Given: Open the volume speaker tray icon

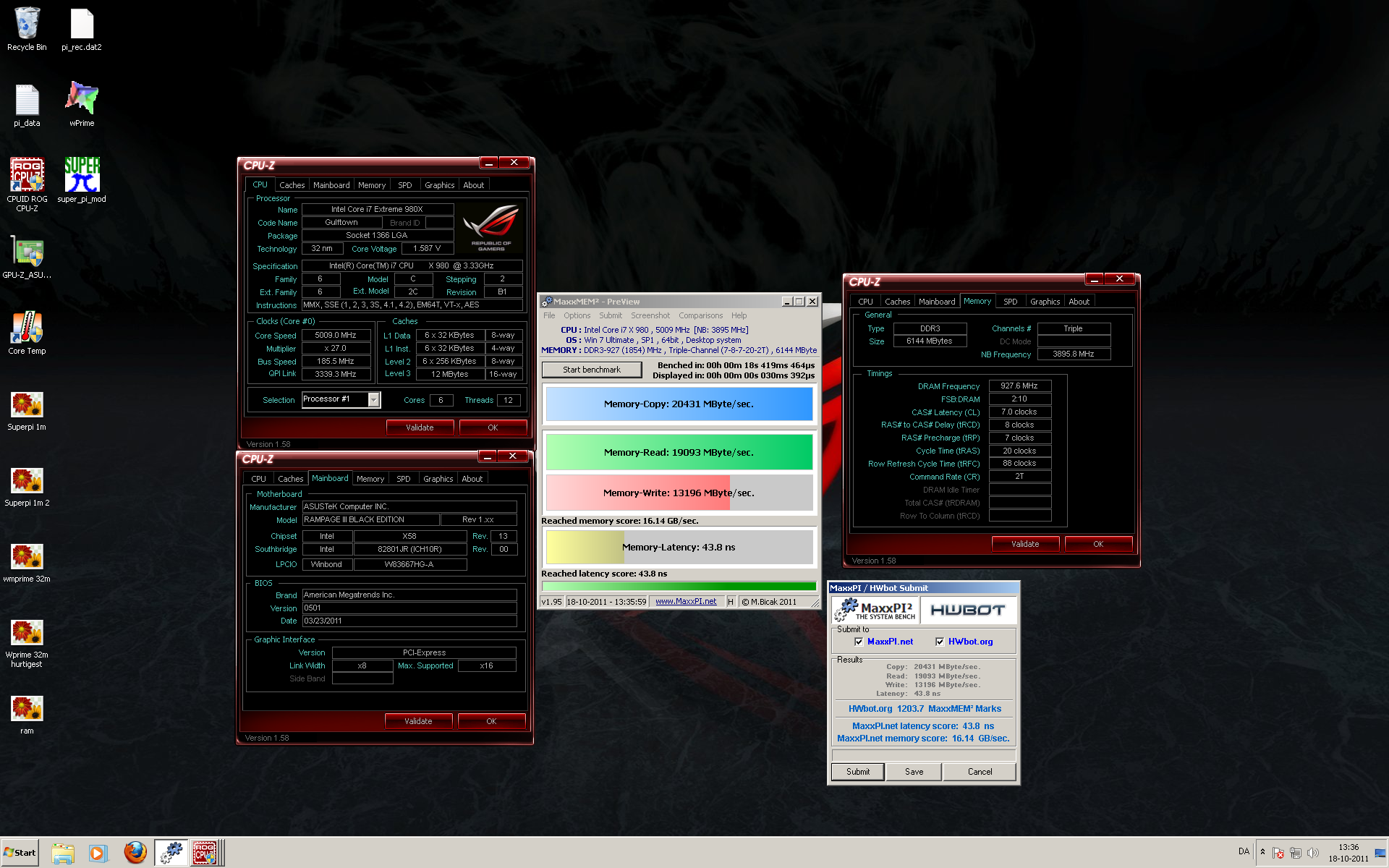Looking at the screenshot, I should click(x=1312, y=853).
